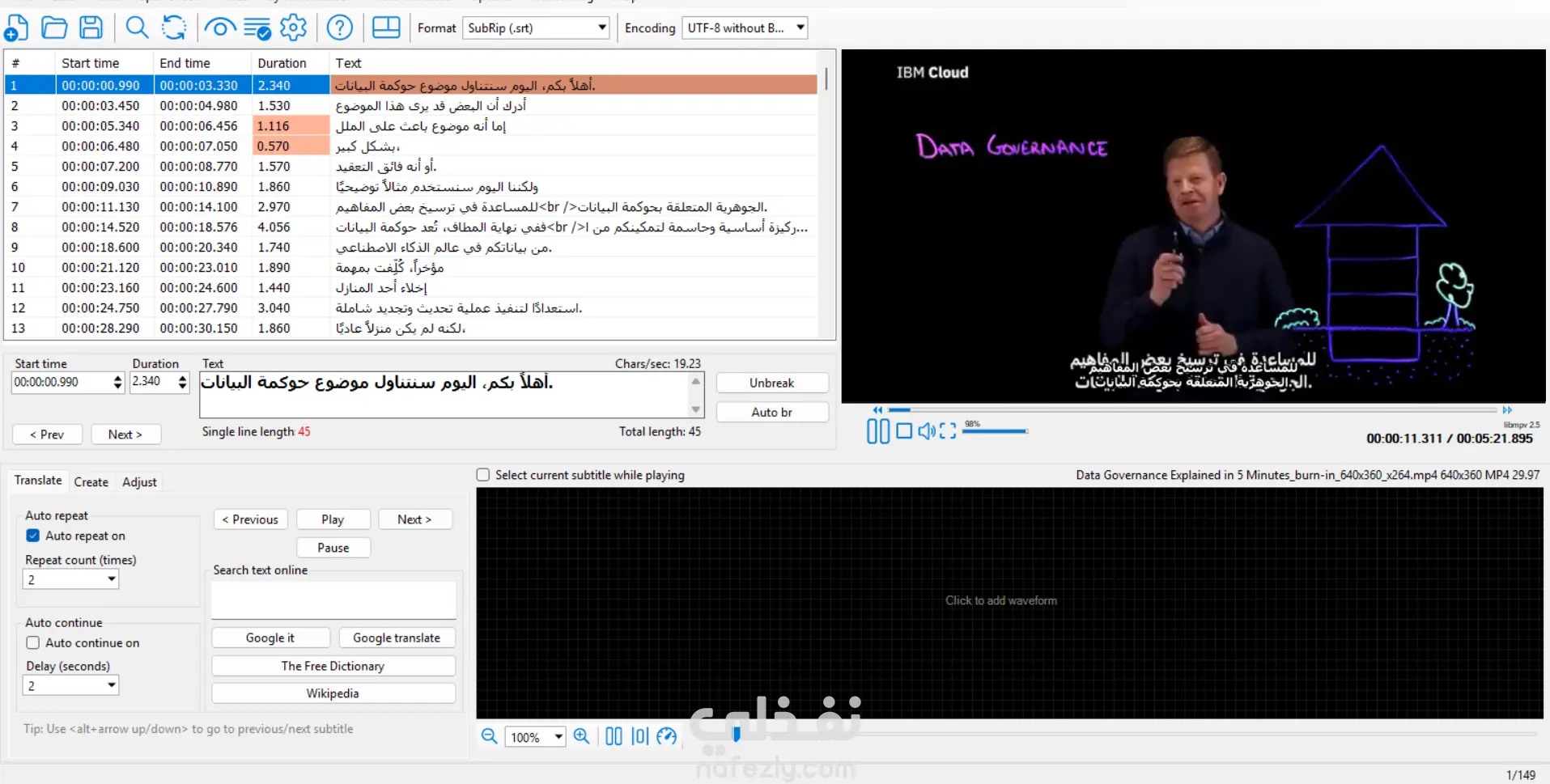Click Pause button in Translate panel
The height and width of the screenshot is (784, 1550).
click(x=333, y=548)
